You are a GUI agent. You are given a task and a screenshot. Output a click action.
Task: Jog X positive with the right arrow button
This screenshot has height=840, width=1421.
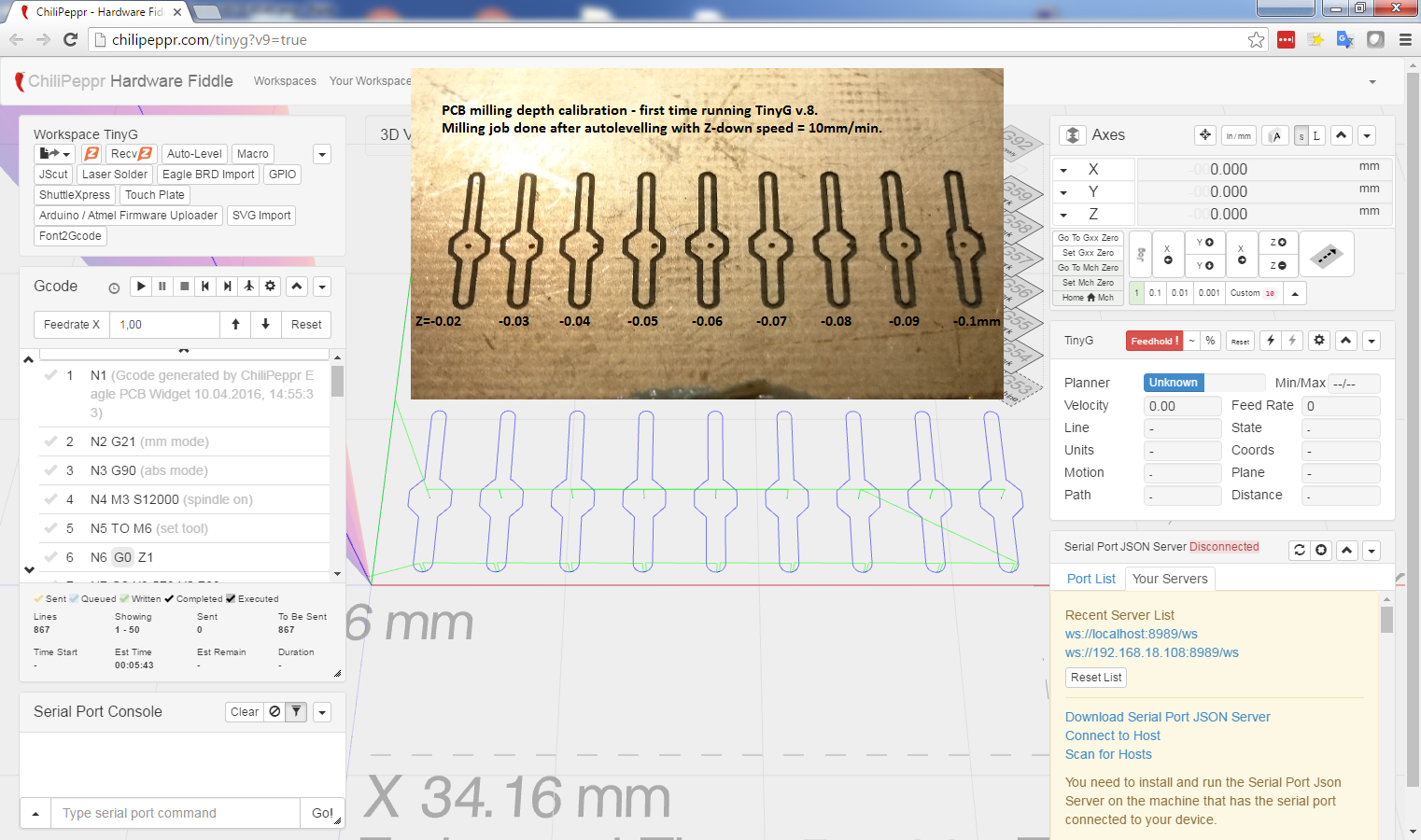point(1241,254)
